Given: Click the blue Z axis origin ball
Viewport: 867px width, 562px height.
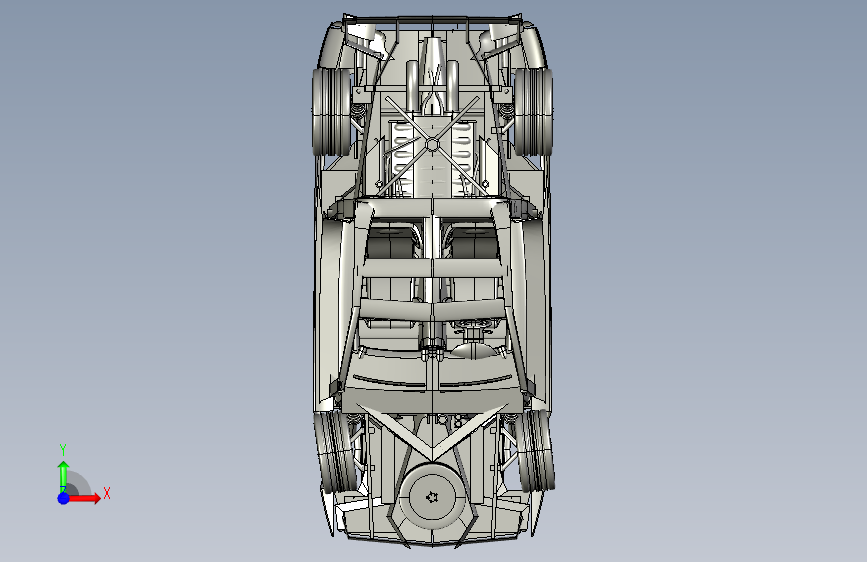Looking at the screenshot, I should 63,498.
